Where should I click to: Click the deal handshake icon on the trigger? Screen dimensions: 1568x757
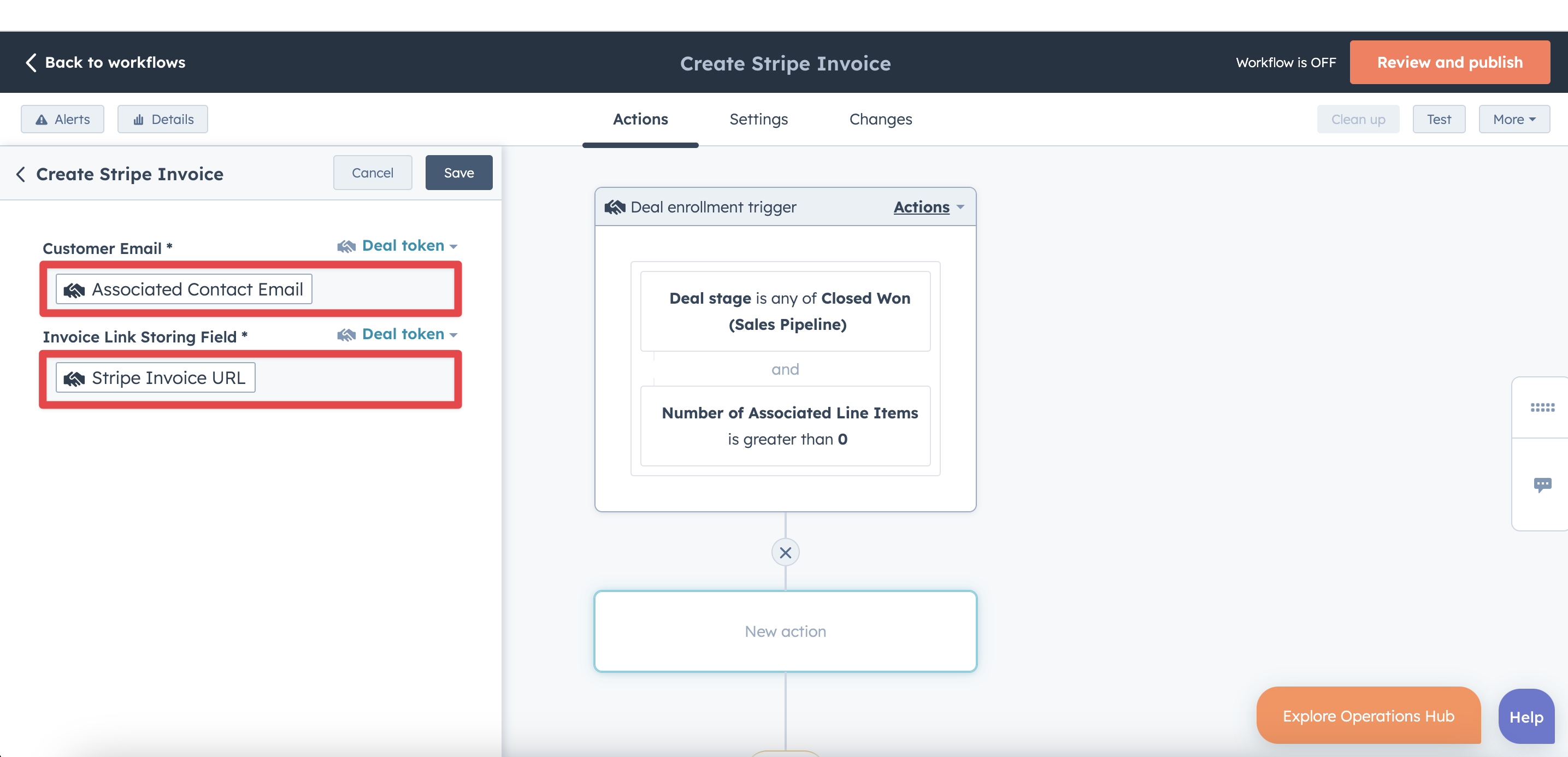coord(615,206)
